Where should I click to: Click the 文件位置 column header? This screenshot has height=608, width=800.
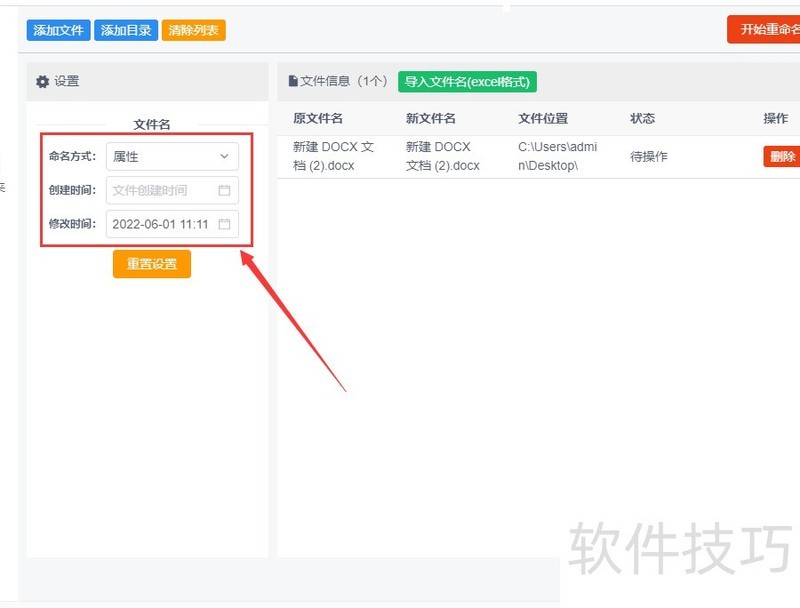pos(543,118)
